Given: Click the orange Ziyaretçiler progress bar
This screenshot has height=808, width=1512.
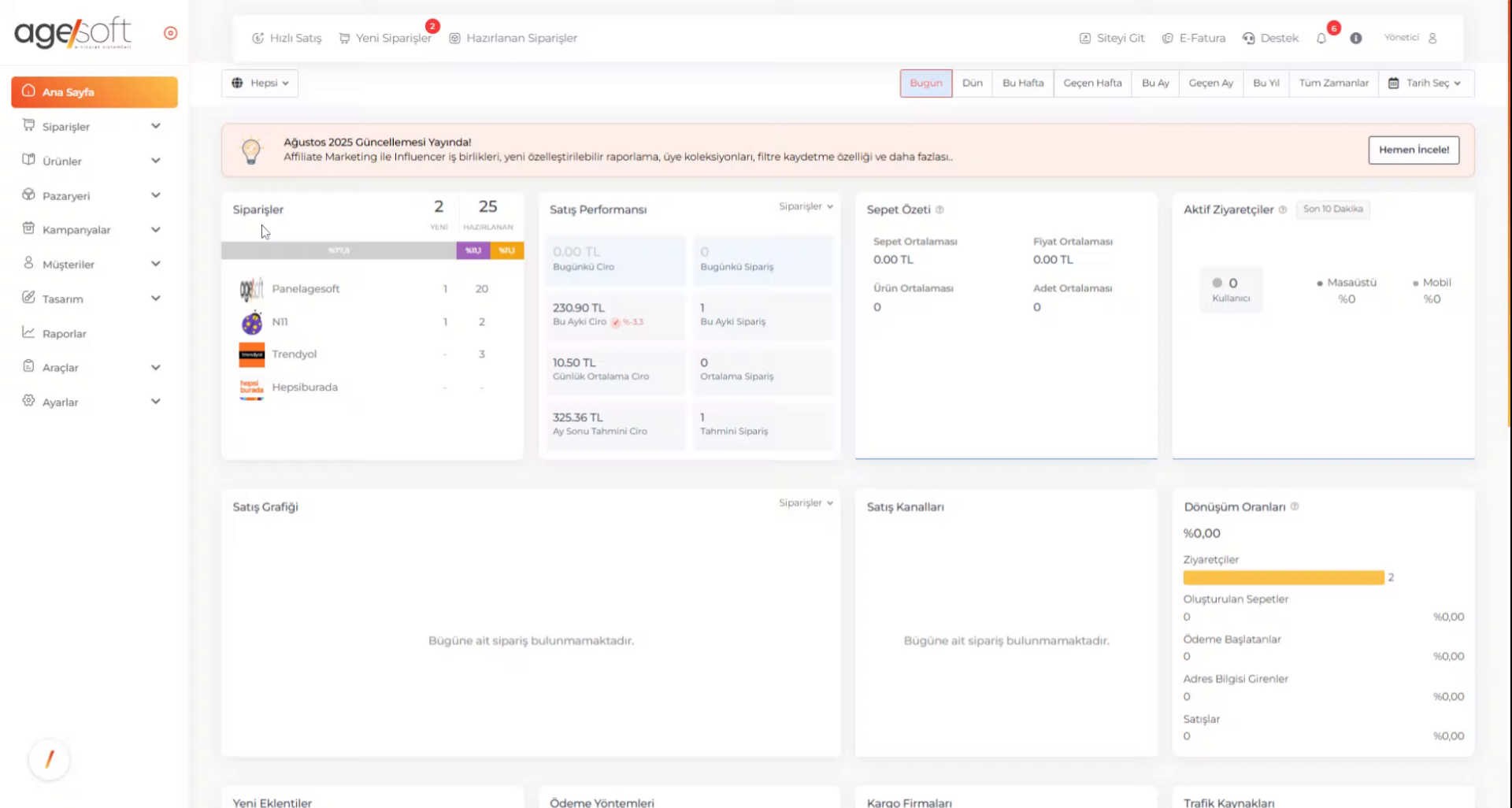Looking at the screenshot, I should click(1283, 578).
